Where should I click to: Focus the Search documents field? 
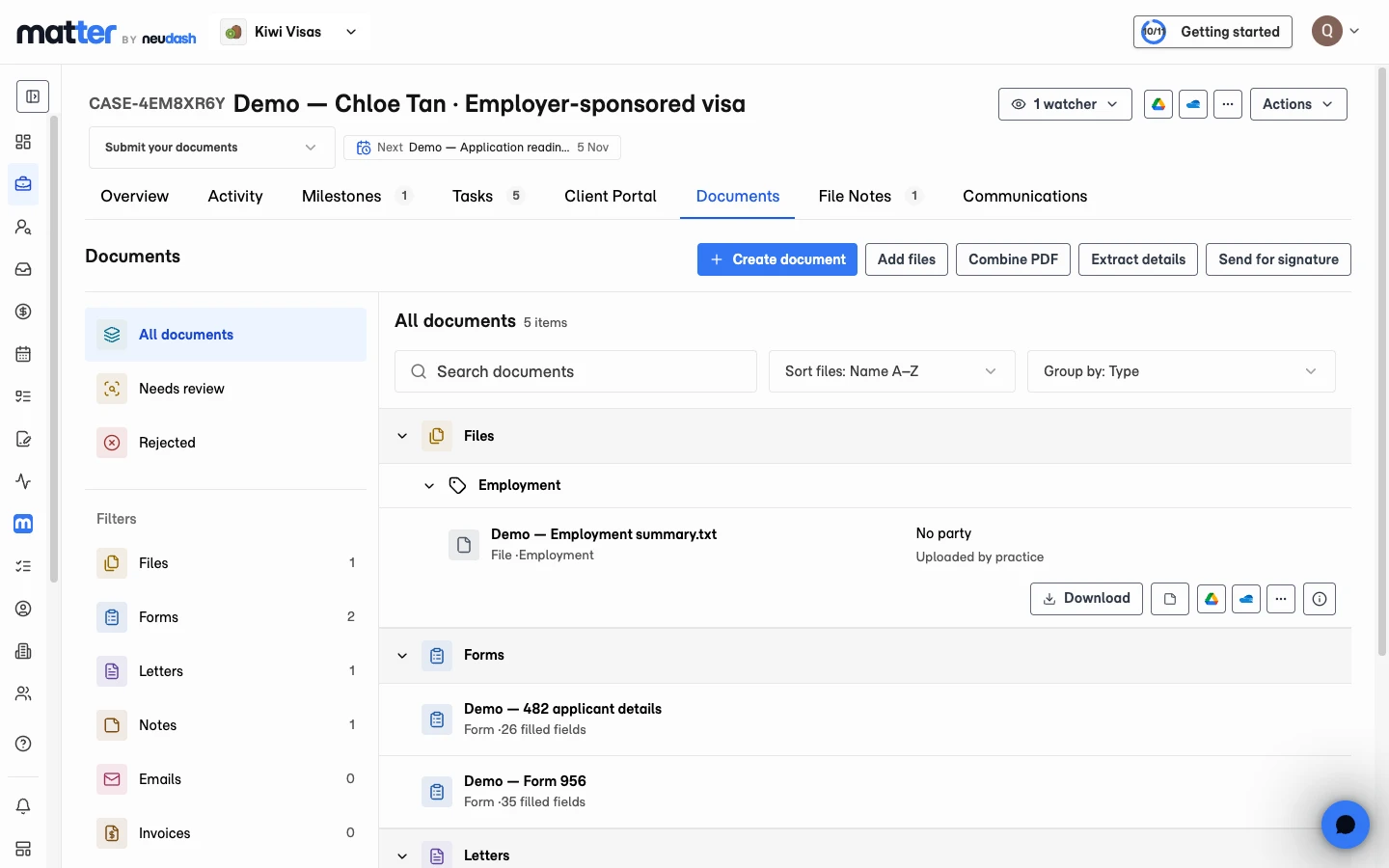click(576, 371)
